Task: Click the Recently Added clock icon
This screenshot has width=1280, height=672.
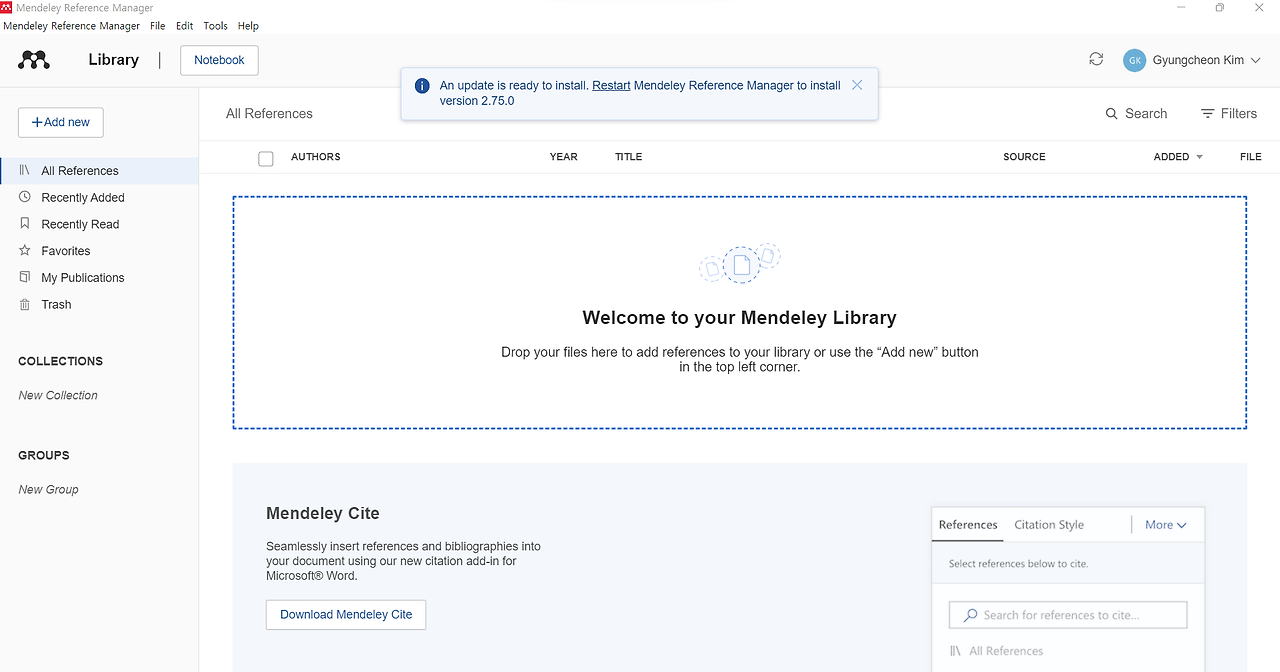Action: [x=25, y=197]
